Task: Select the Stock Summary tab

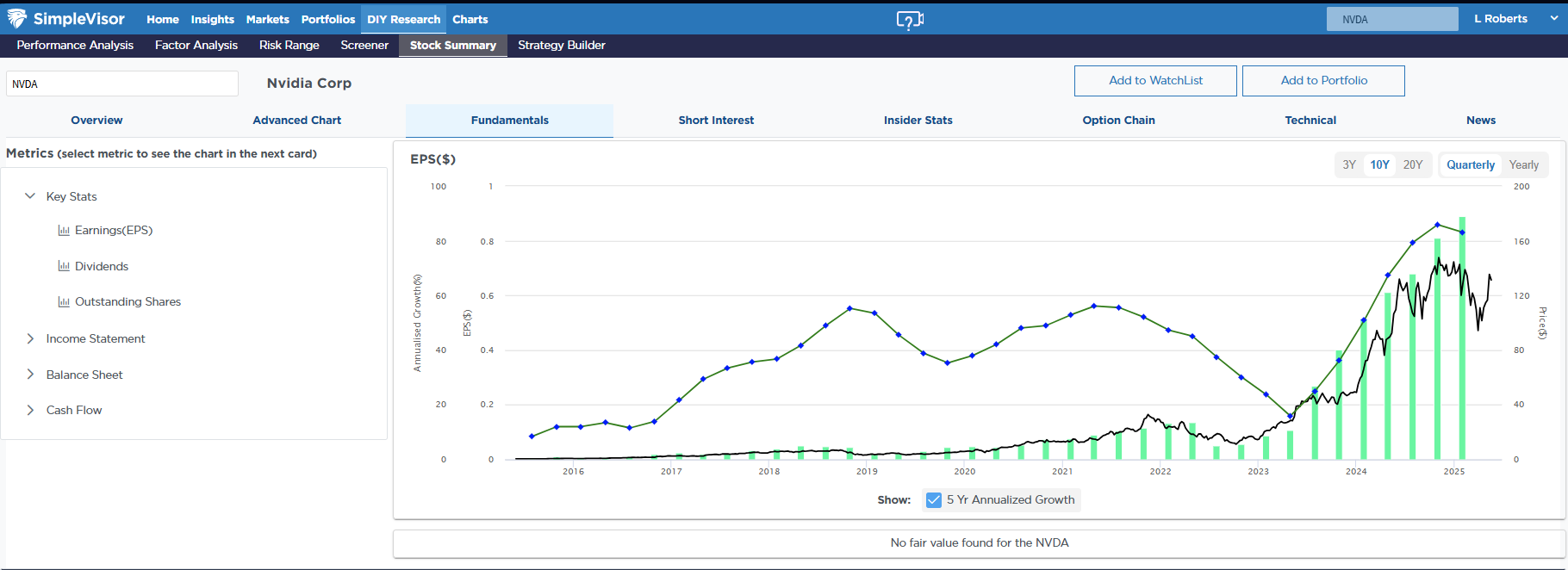Action: click(x=453, y=45)
